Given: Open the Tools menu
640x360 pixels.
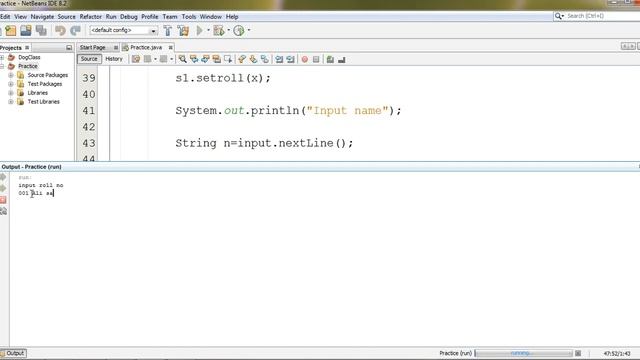Looking at the screenshot, I should click(189, 17).
